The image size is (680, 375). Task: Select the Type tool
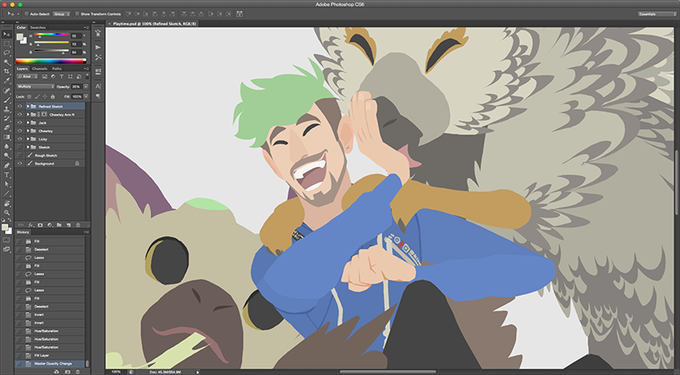[x=7, y=175]
